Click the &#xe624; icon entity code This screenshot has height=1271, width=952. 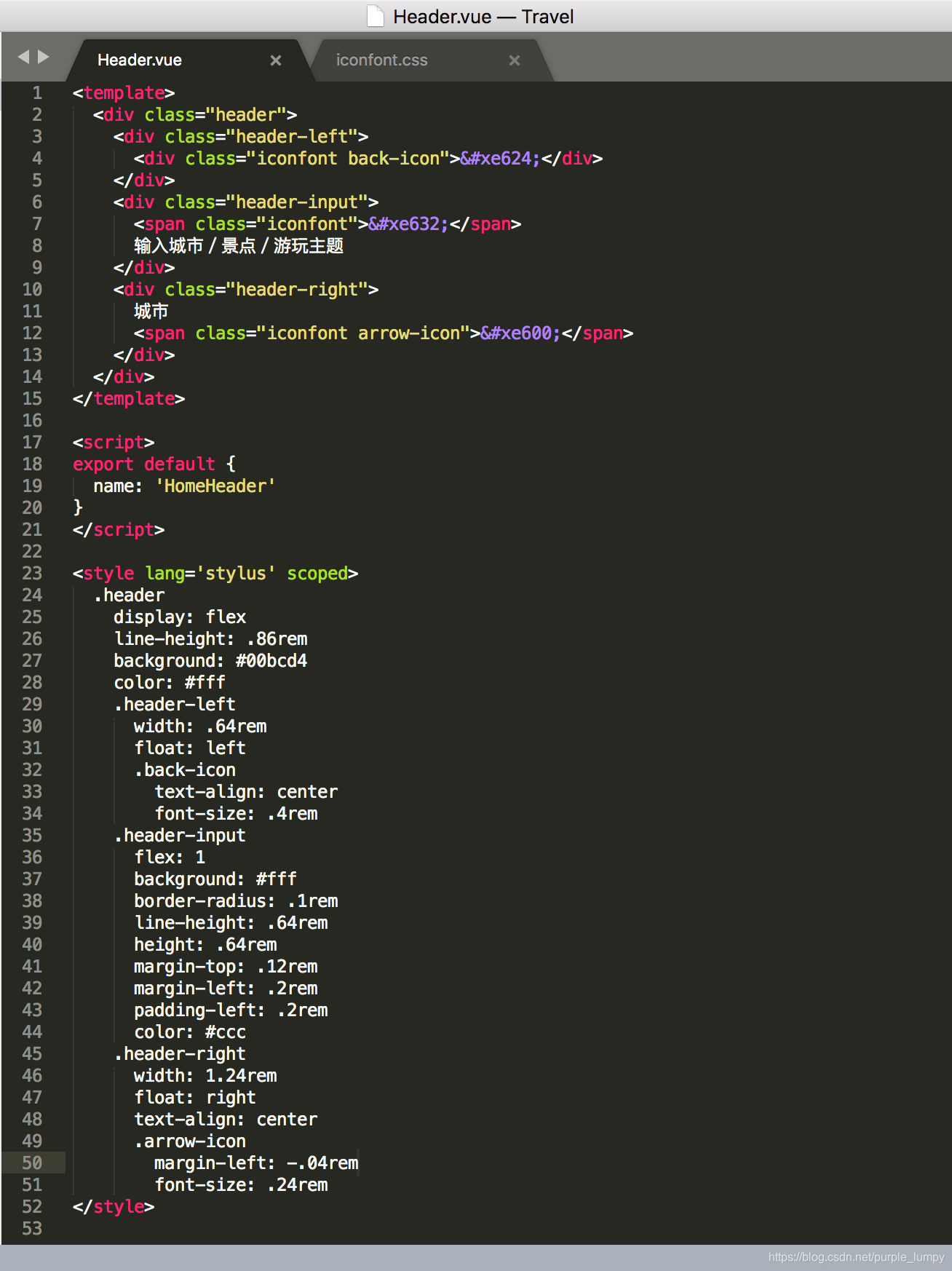tap(500, 159)
